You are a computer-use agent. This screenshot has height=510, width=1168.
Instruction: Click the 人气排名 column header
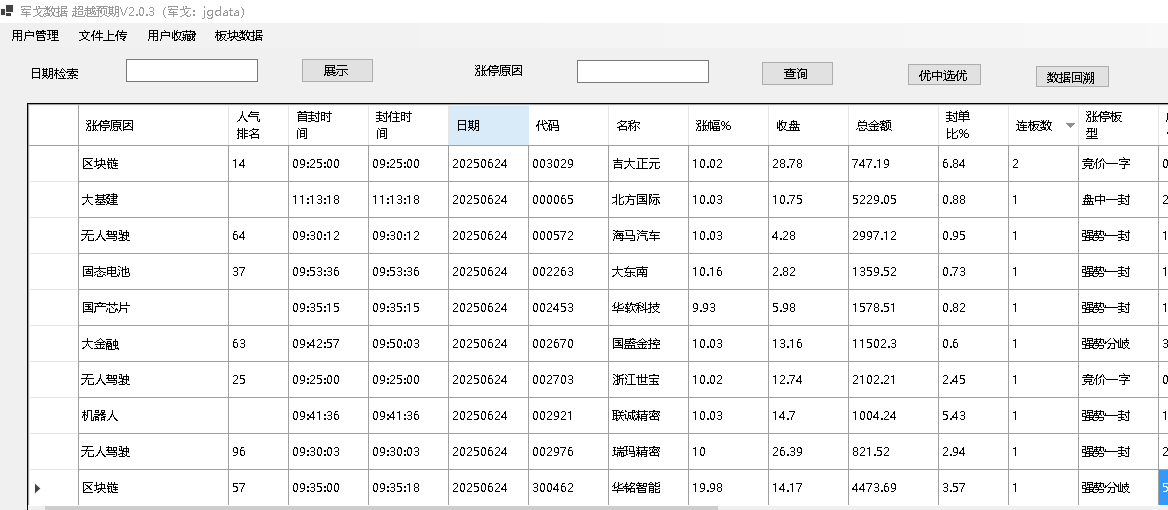click(x=258, y=125)
